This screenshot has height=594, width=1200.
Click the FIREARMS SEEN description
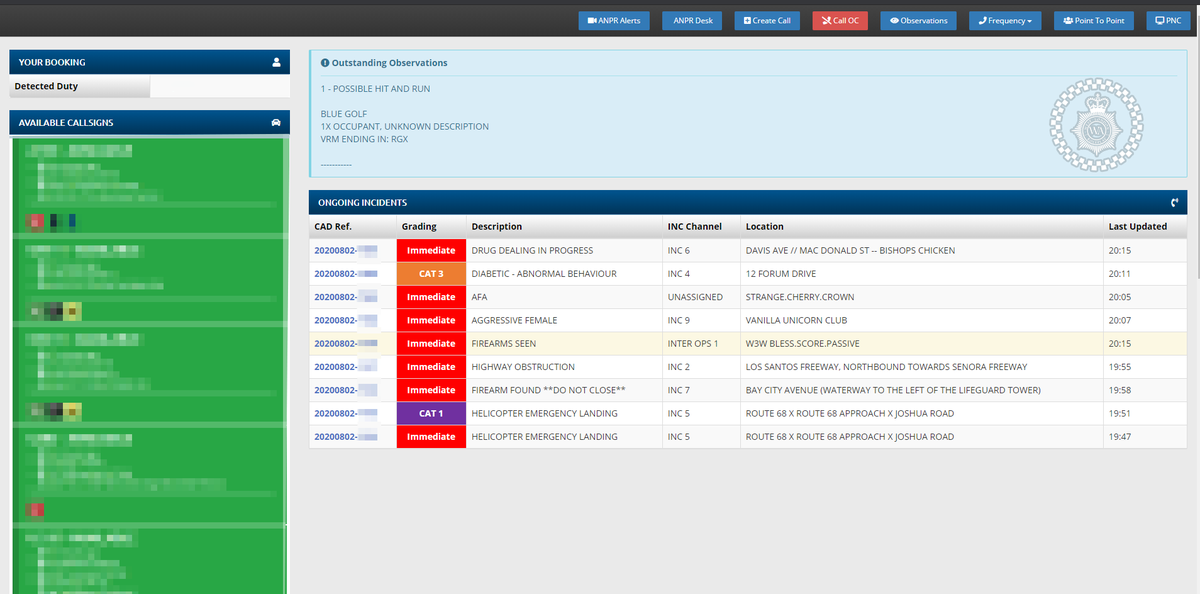504,343
